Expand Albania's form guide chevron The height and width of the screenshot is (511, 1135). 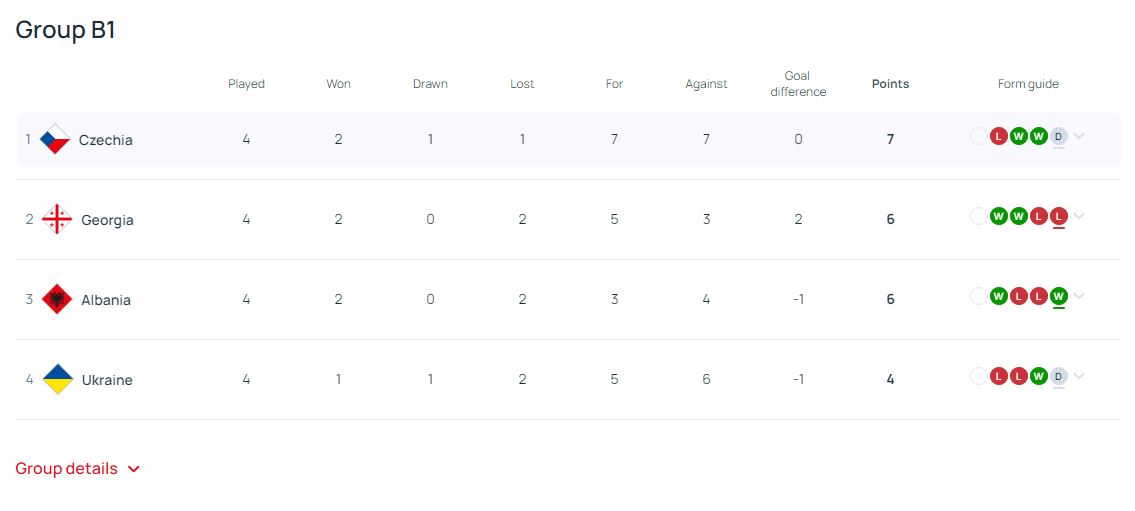pos(1079,296)
